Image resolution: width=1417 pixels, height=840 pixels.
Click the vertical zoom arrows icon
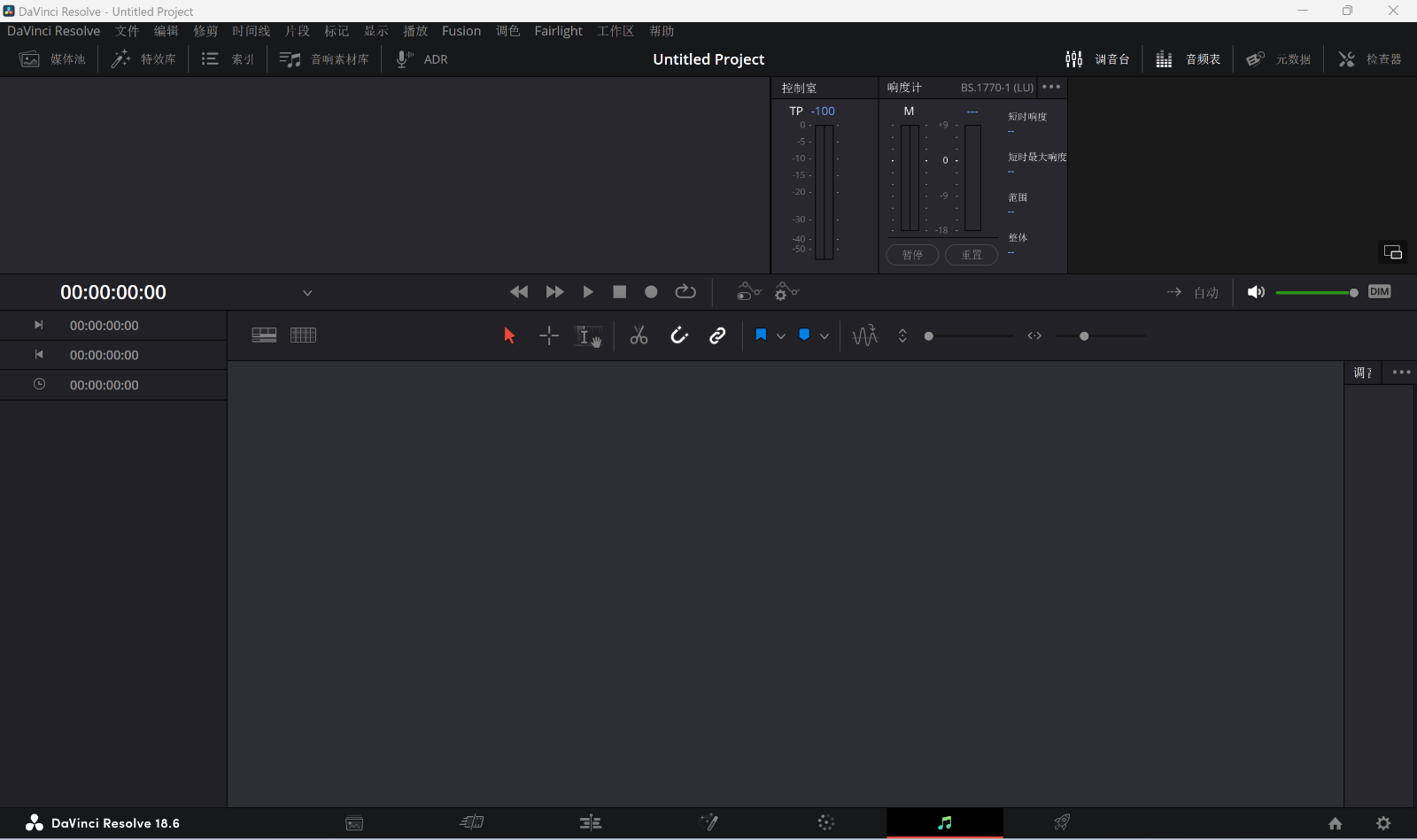point(902,335)
